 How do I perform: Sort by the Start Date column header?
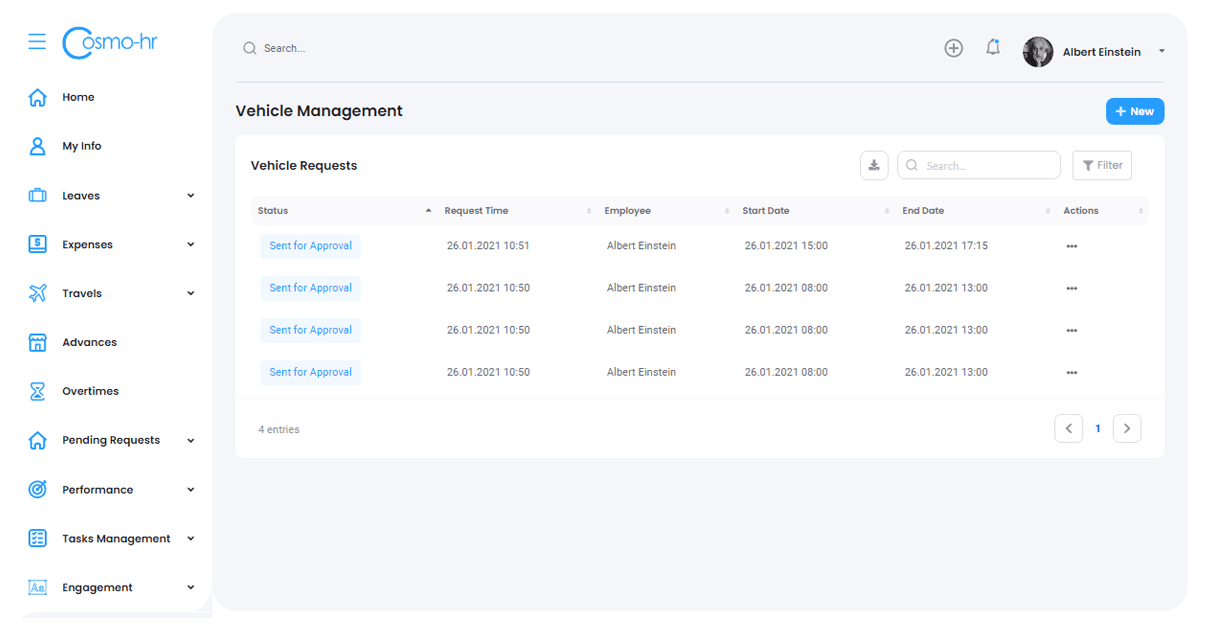pyautogui.click(x=766, y=211)
